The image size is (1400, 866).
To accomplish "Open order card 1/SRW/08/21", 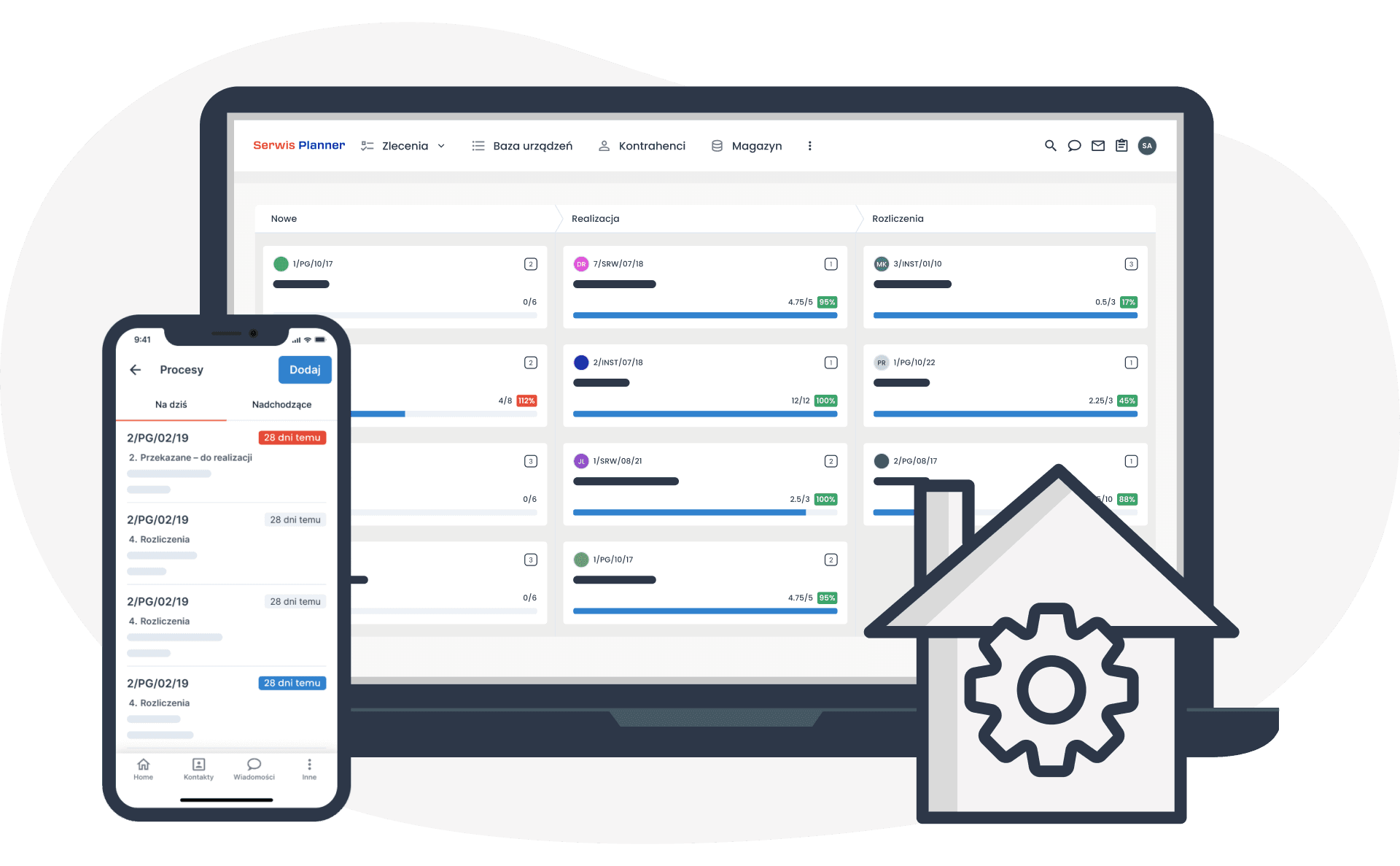I will tap(705, 484).
